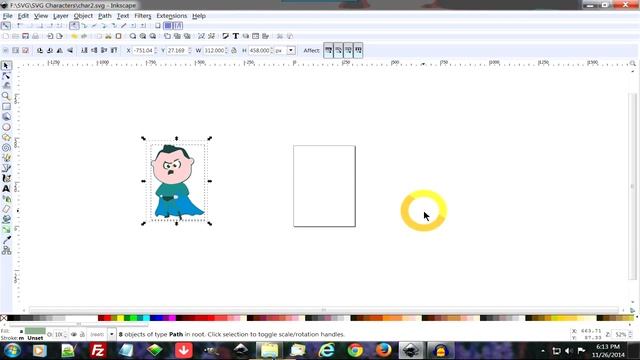
Task: Click the Group objects icon
Action: pos(201,36)
